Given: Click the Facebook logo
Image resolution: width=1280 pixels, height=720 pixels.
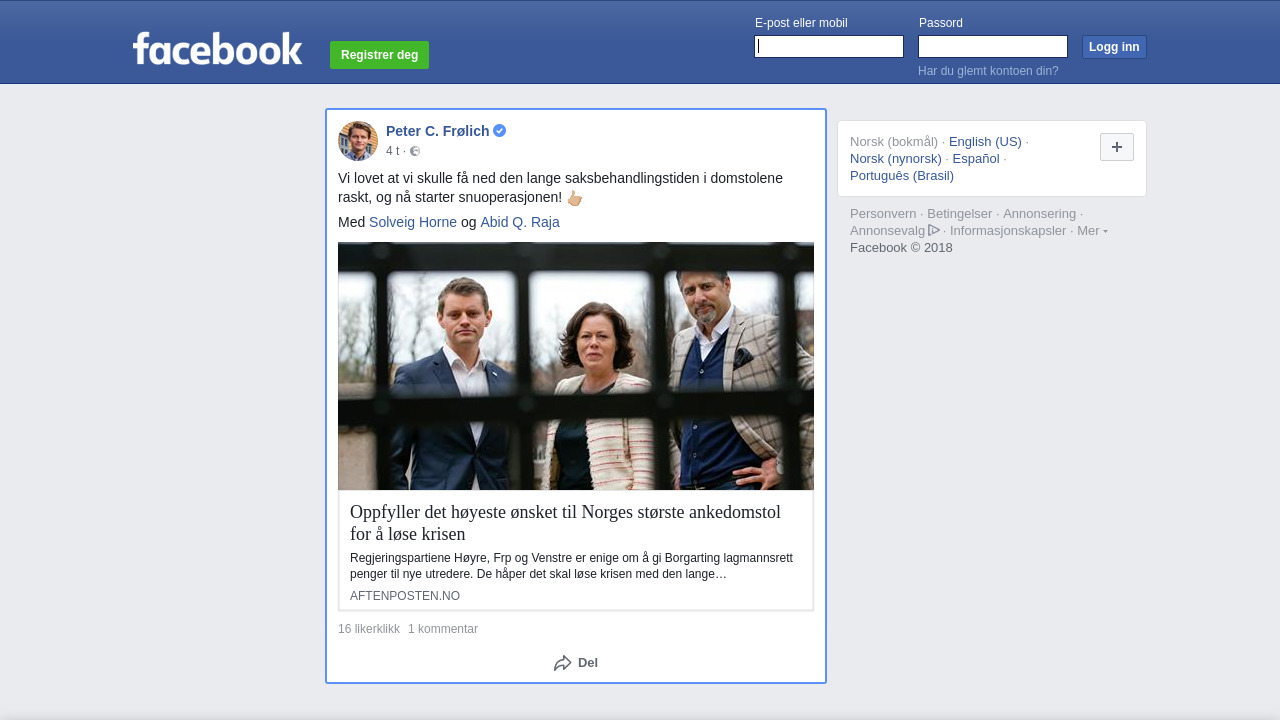Looking at the screenshot, I should tap(217, 49).
